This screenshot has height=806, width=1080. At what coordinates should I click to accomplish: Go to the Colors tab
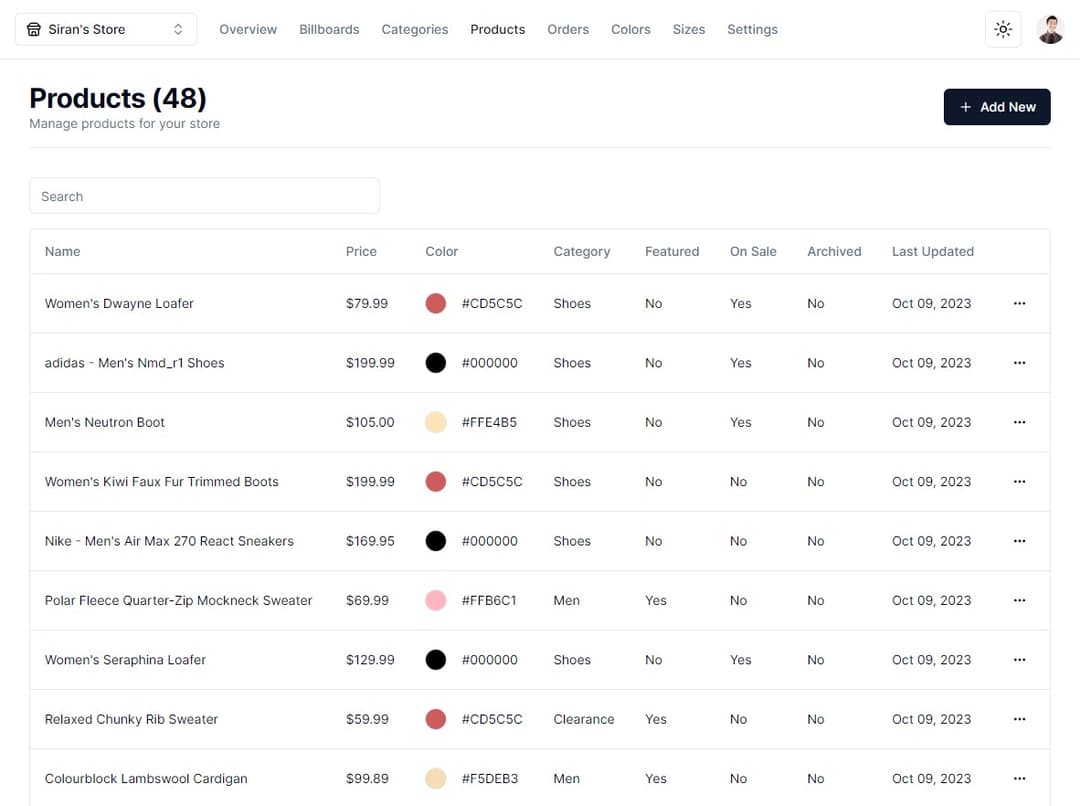pyautogui.click(x=631, y=30)
